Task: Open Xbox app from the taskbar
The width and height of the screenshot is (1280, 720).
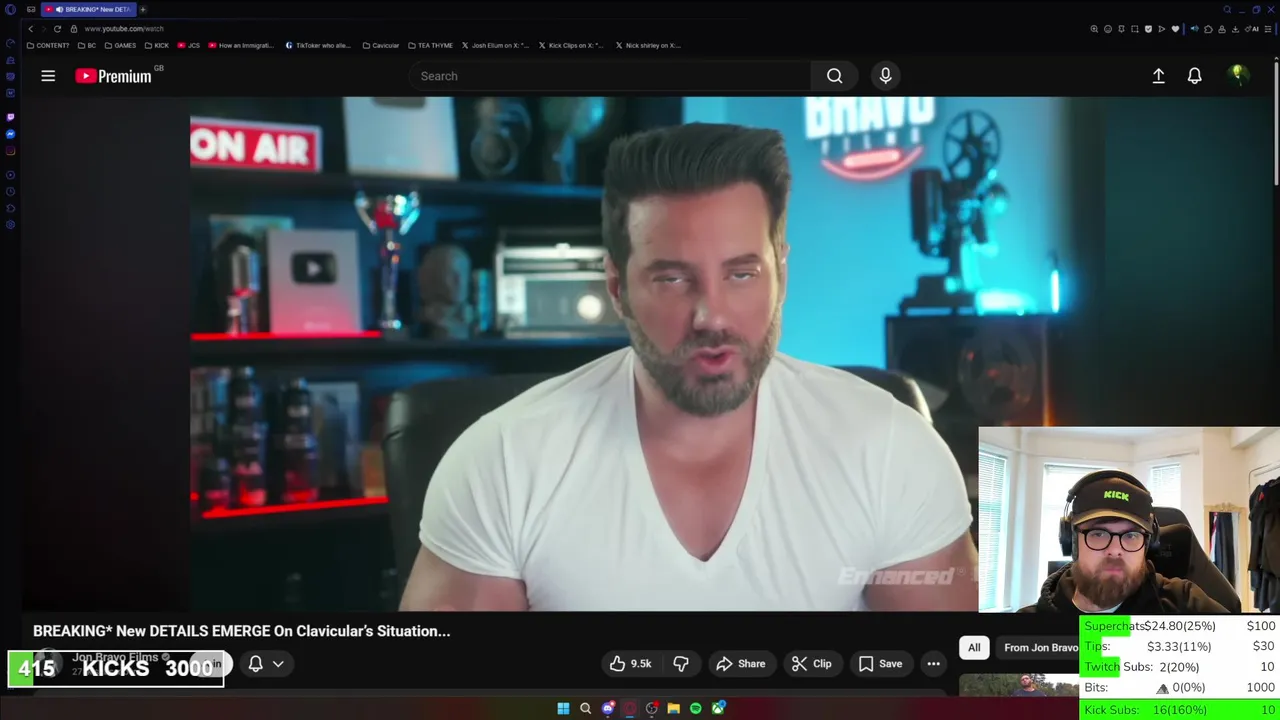Action: (718, 709)
